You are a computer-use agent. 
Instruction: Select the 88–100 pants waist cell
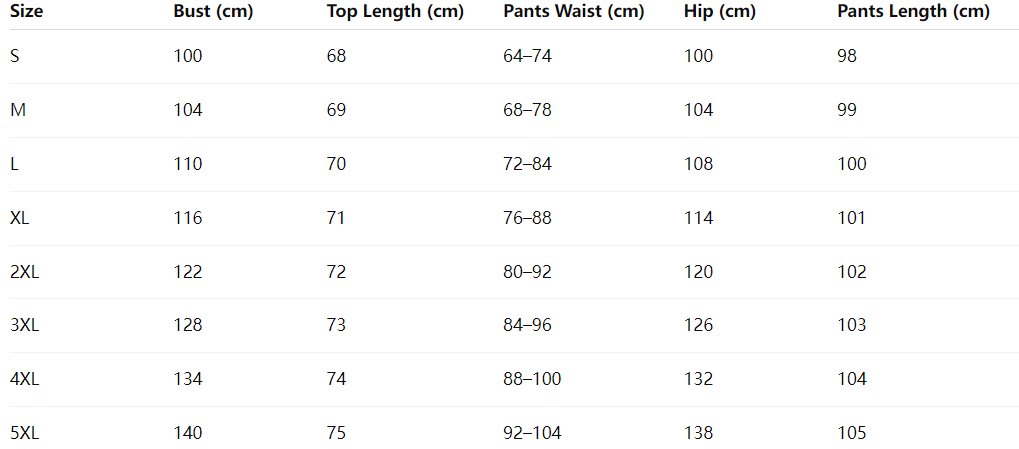532,379
